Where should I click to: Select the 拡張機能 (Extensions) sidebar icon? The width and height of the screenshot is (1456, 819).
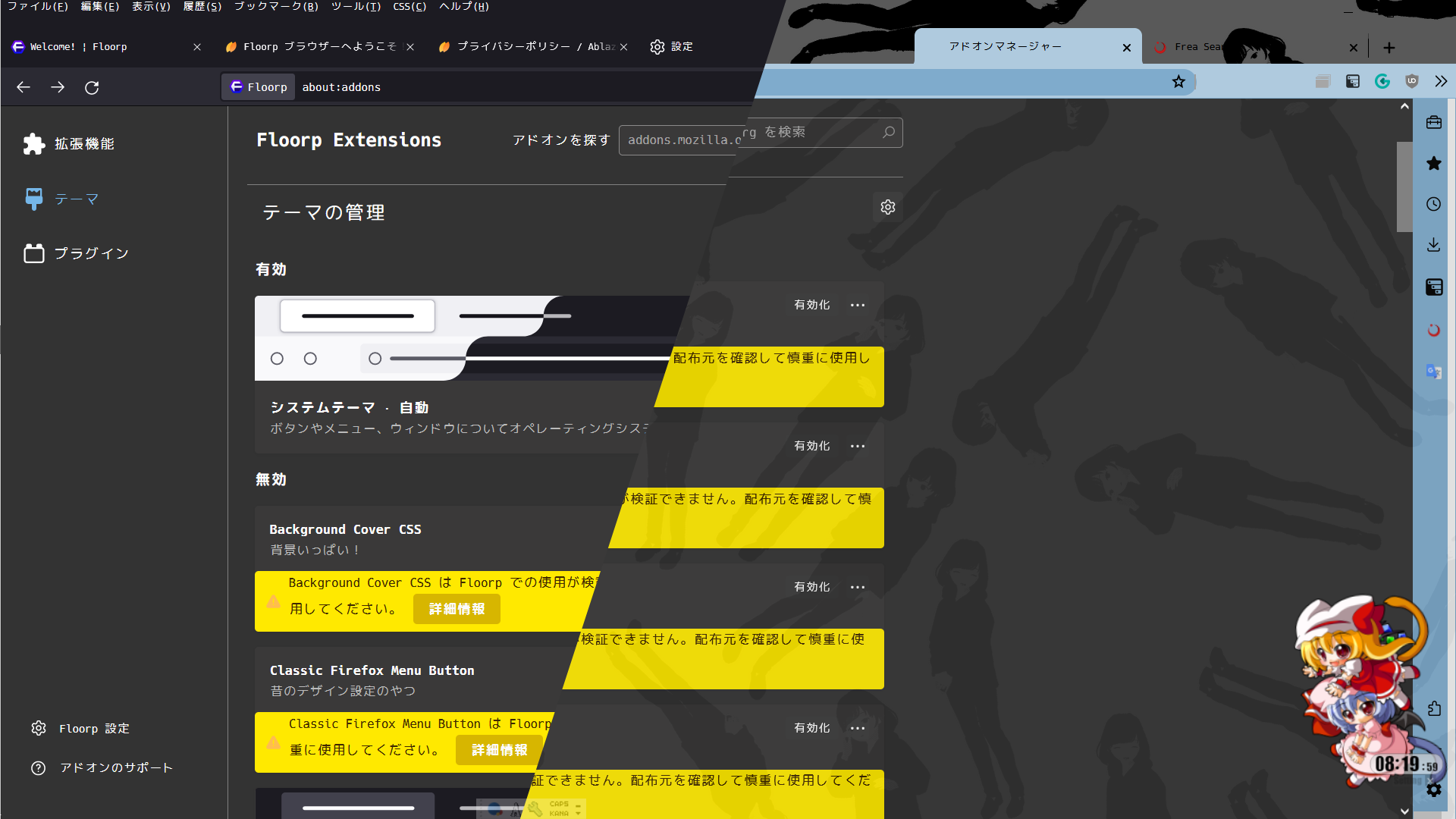tap(33, 143)
